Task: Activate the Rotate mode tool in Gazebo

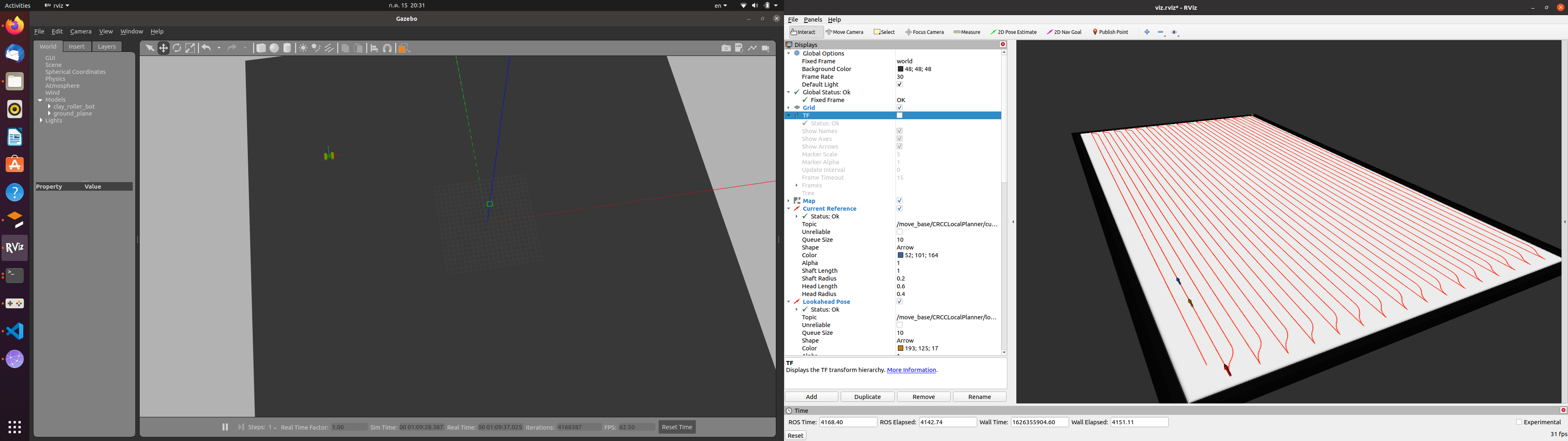Action: point(176,47)
